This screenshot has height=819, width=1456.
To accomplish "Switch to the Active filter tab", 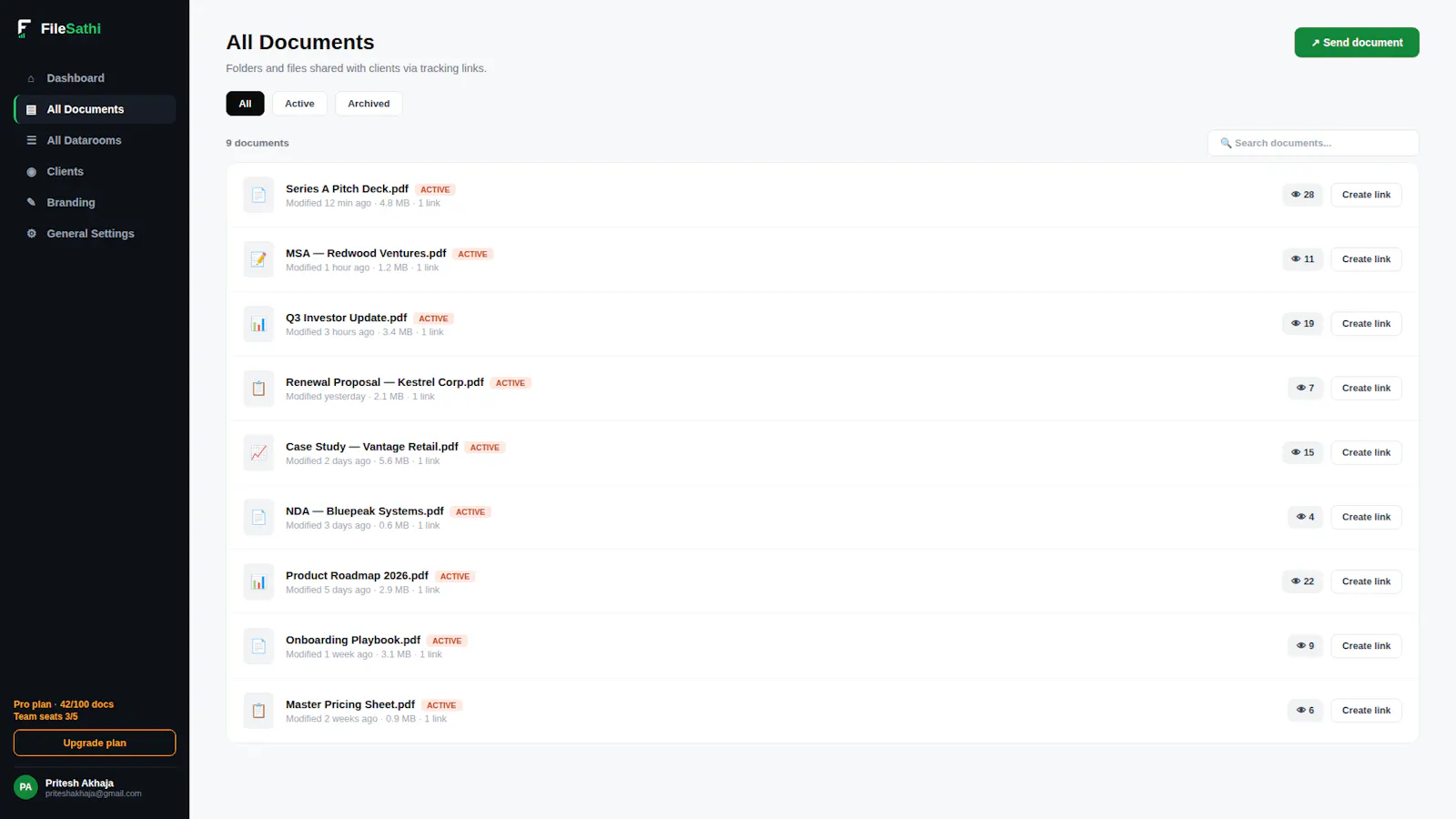I will [x=299, y=104].
